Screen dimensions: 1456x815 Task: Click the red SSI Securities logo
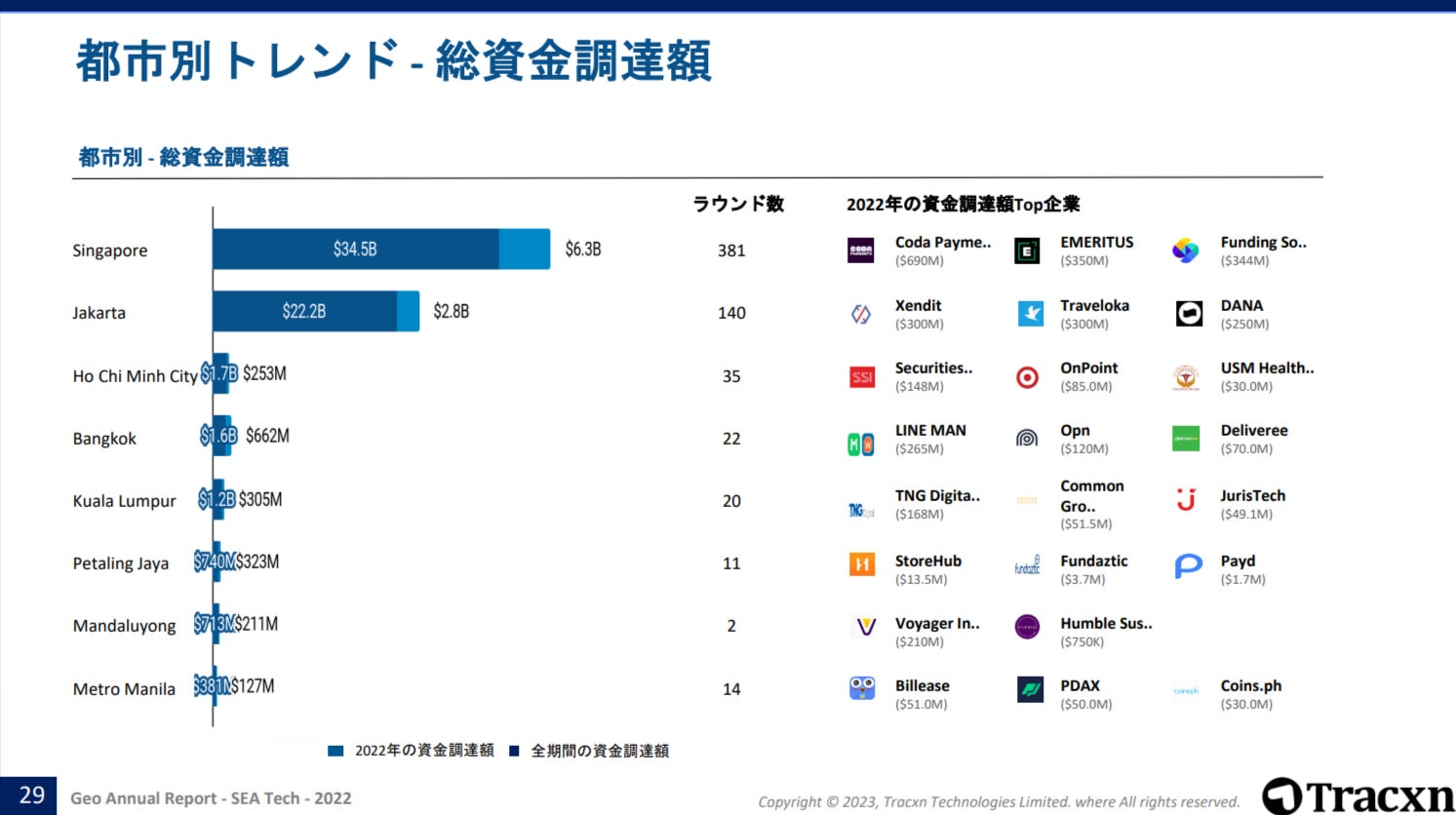point(862,376)
